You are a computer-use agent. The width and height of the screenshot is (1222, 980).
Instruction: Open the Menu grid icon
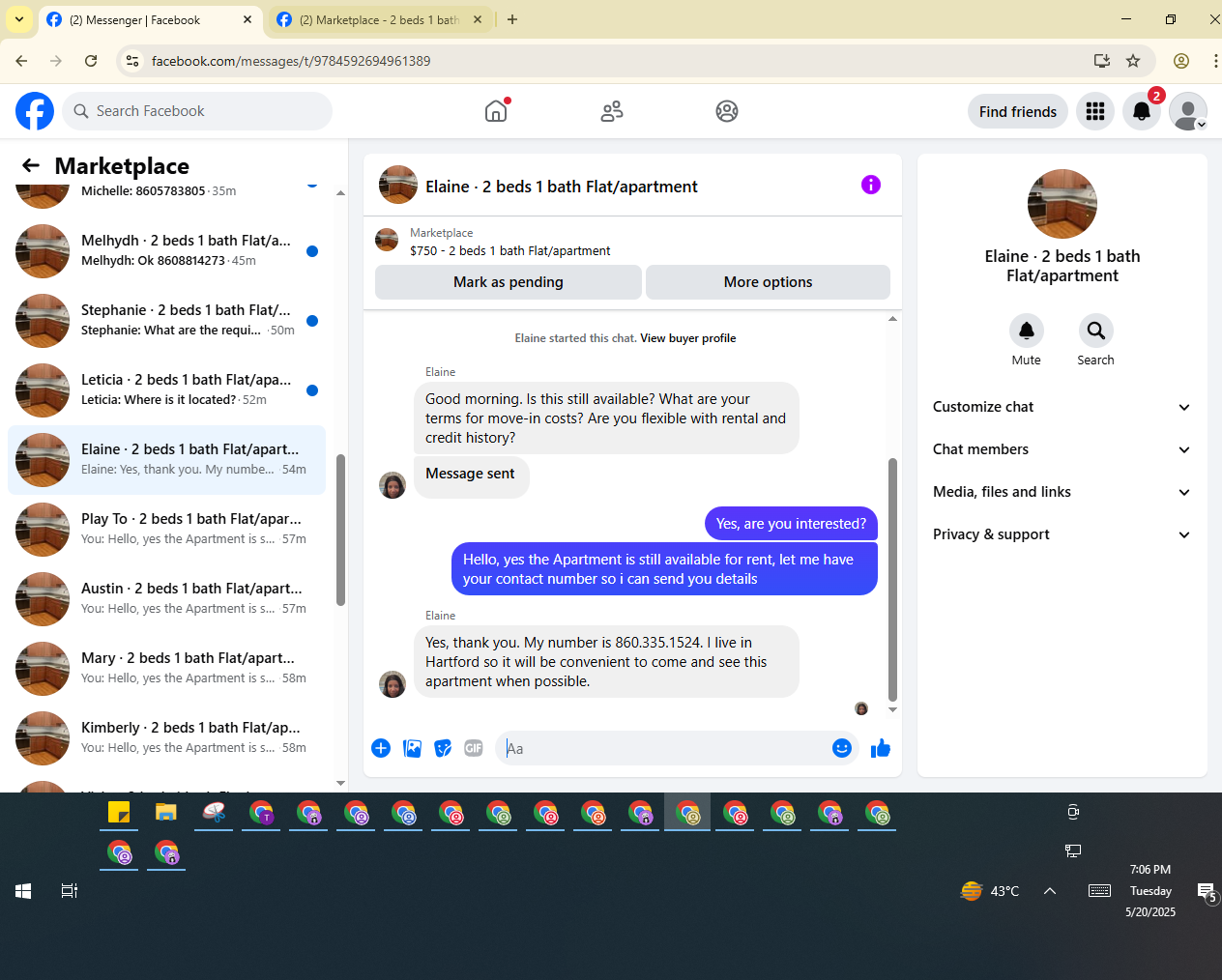tap(1095, 111)
